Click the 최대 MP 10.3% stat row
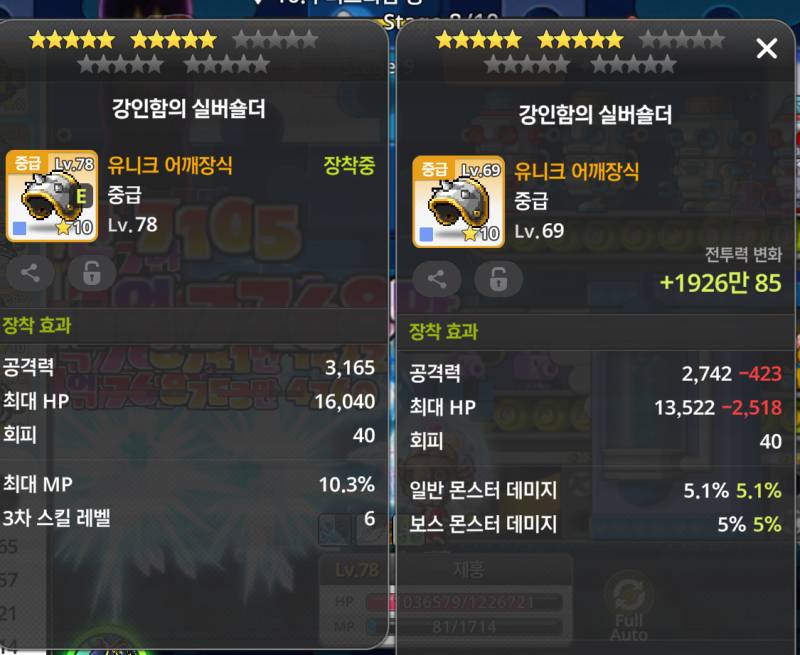Viewport: 800px width, 655px height. pyautogui.click(x=189, y=485)
